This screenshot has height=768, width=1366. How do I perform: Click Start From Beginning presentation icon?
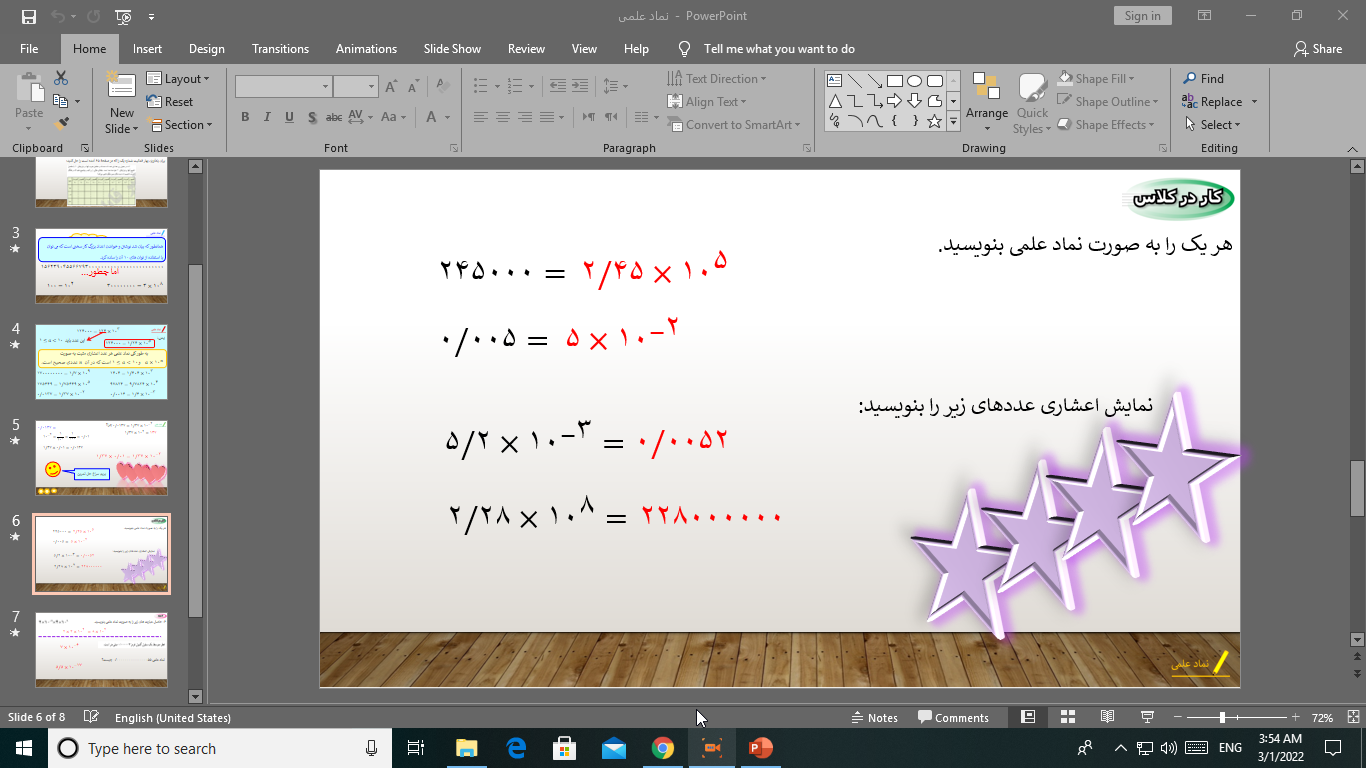[x=123, y=16]
